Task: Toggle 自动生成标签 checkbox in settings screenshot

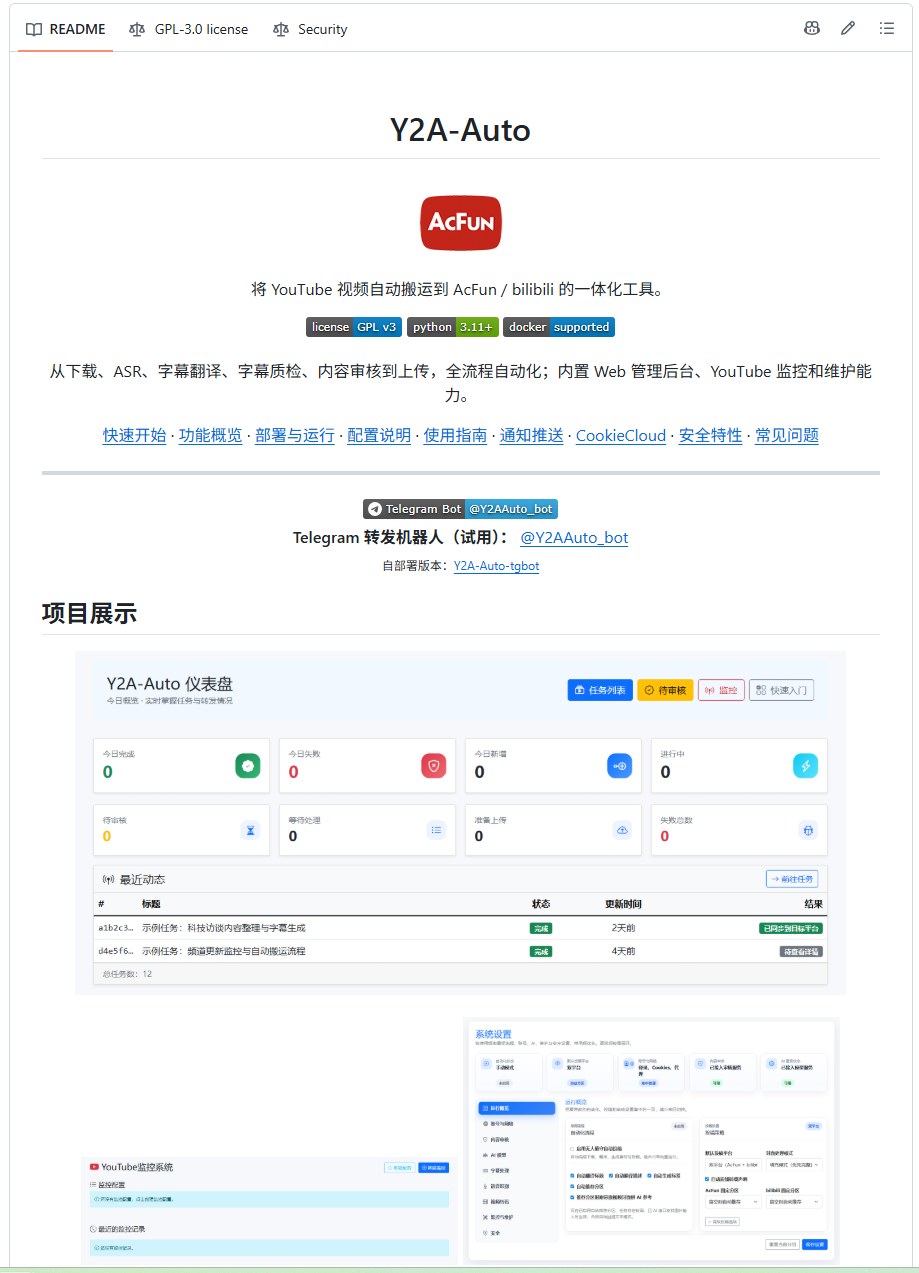Action: pyautogui.click(x=649, y=1176)
